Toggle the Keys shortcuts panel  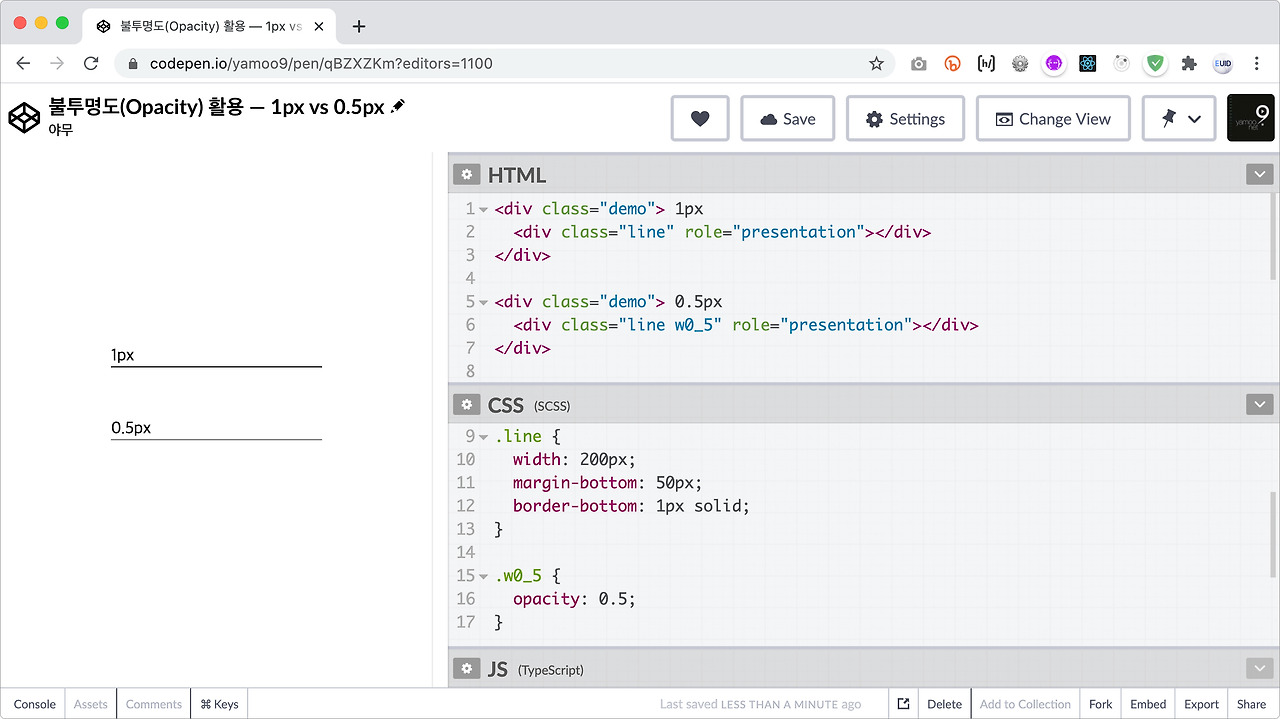(219, 704)
